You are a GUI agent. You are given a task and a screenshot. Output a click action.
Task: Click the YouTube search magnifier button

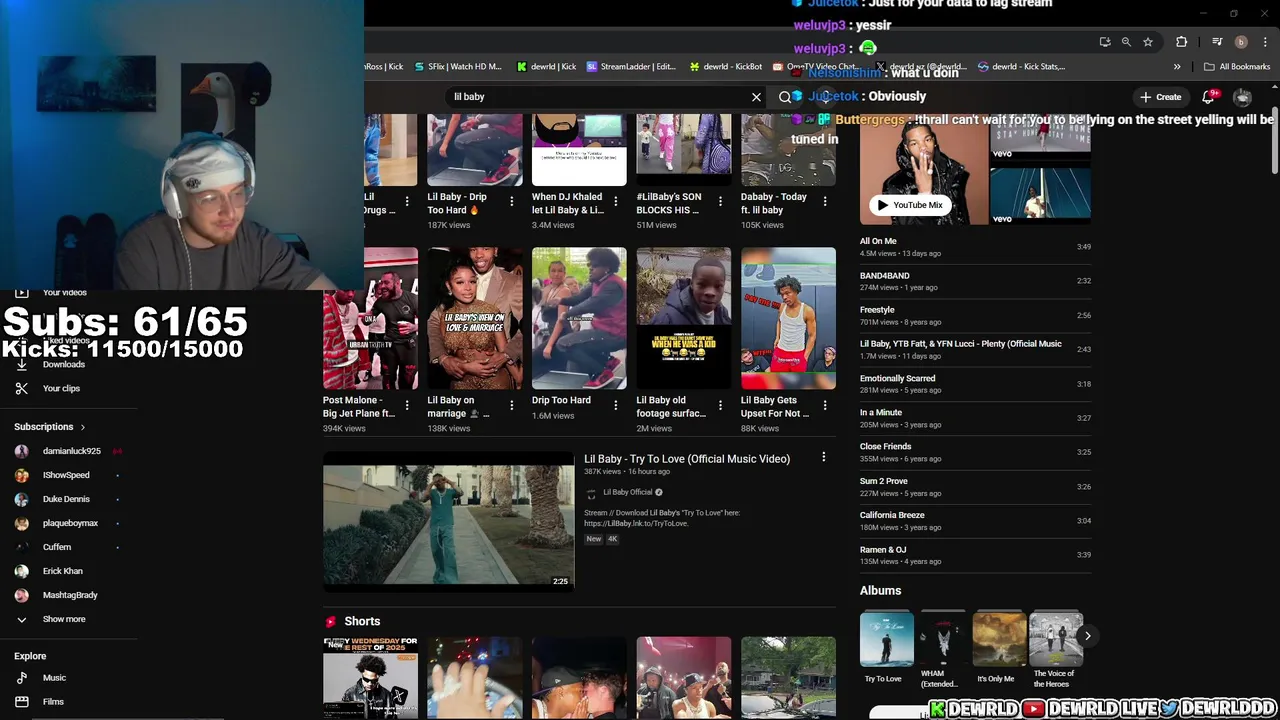tap(785, 97)
